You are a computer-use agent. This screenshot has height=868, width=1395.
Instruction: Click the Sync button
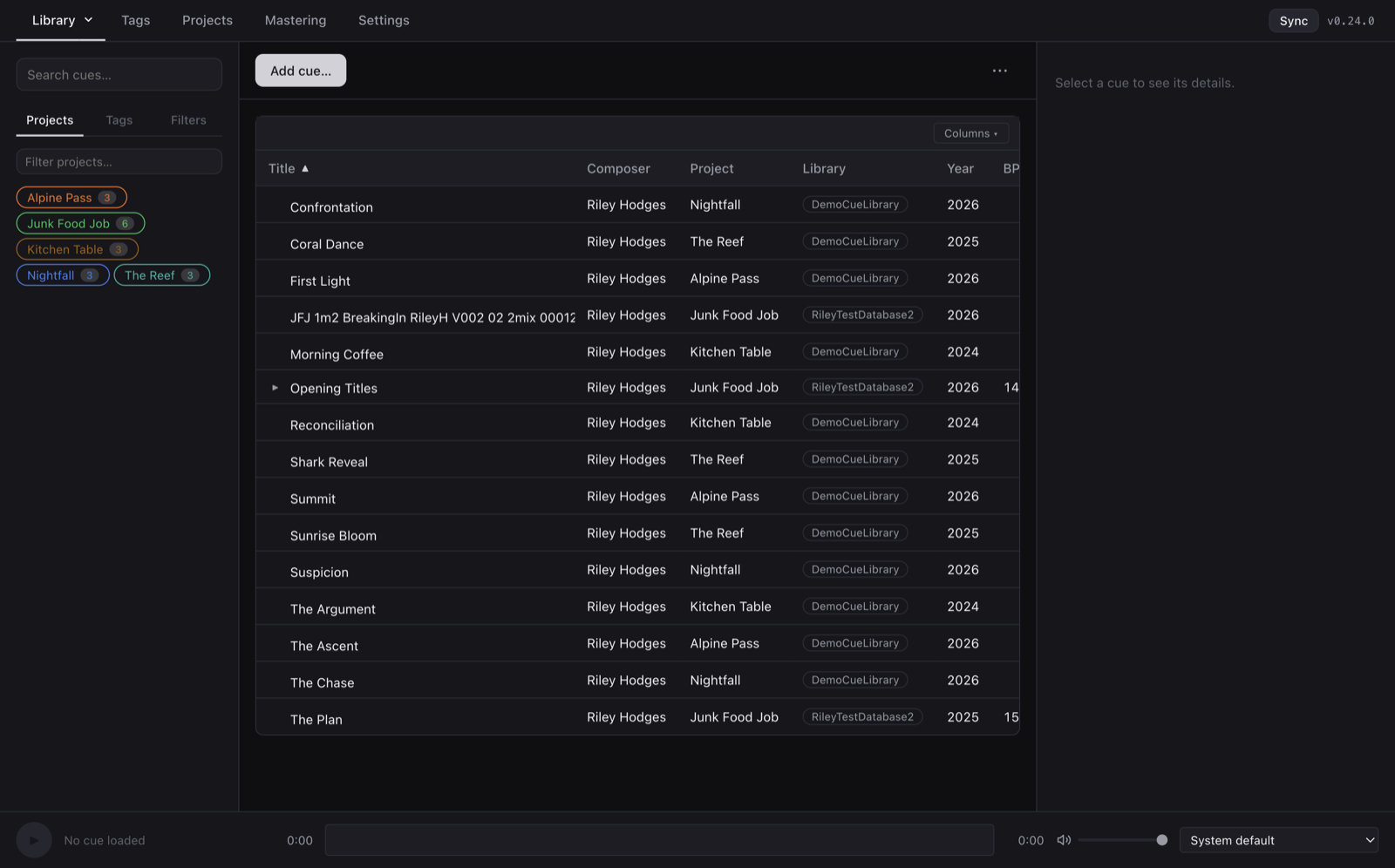pos(1293,21)
